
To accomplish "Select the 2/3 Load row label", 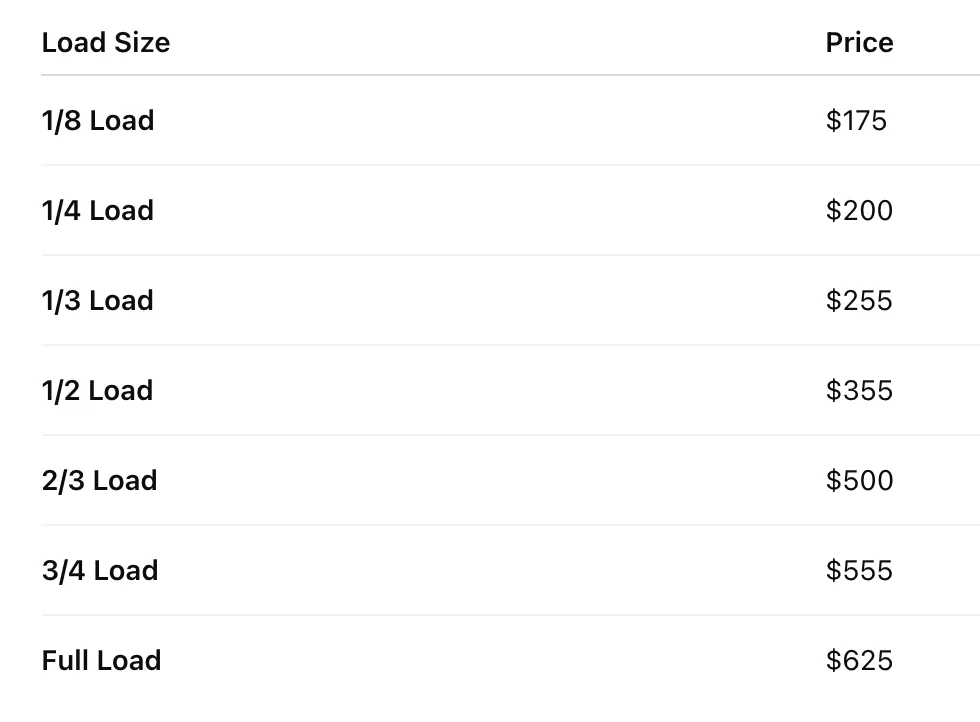I will tap(99, 481).
